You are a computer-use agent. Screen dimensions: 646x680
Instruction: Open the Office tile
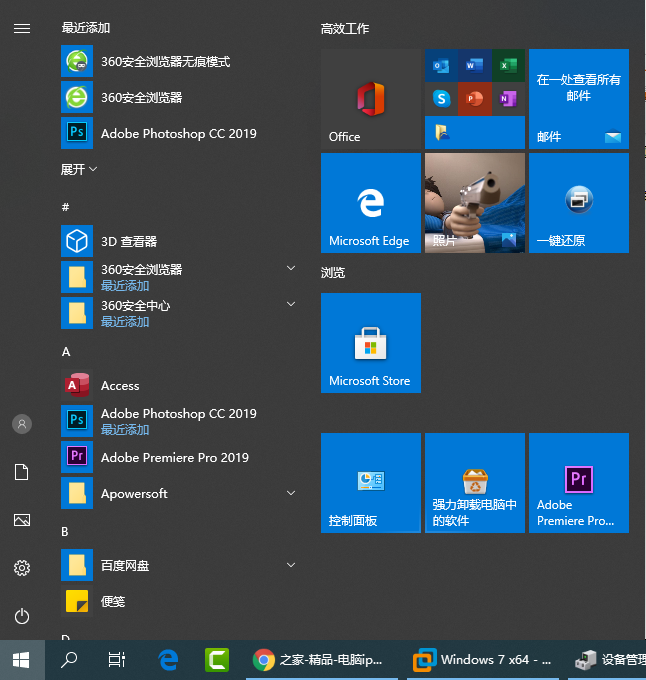[x=371, y=99]
